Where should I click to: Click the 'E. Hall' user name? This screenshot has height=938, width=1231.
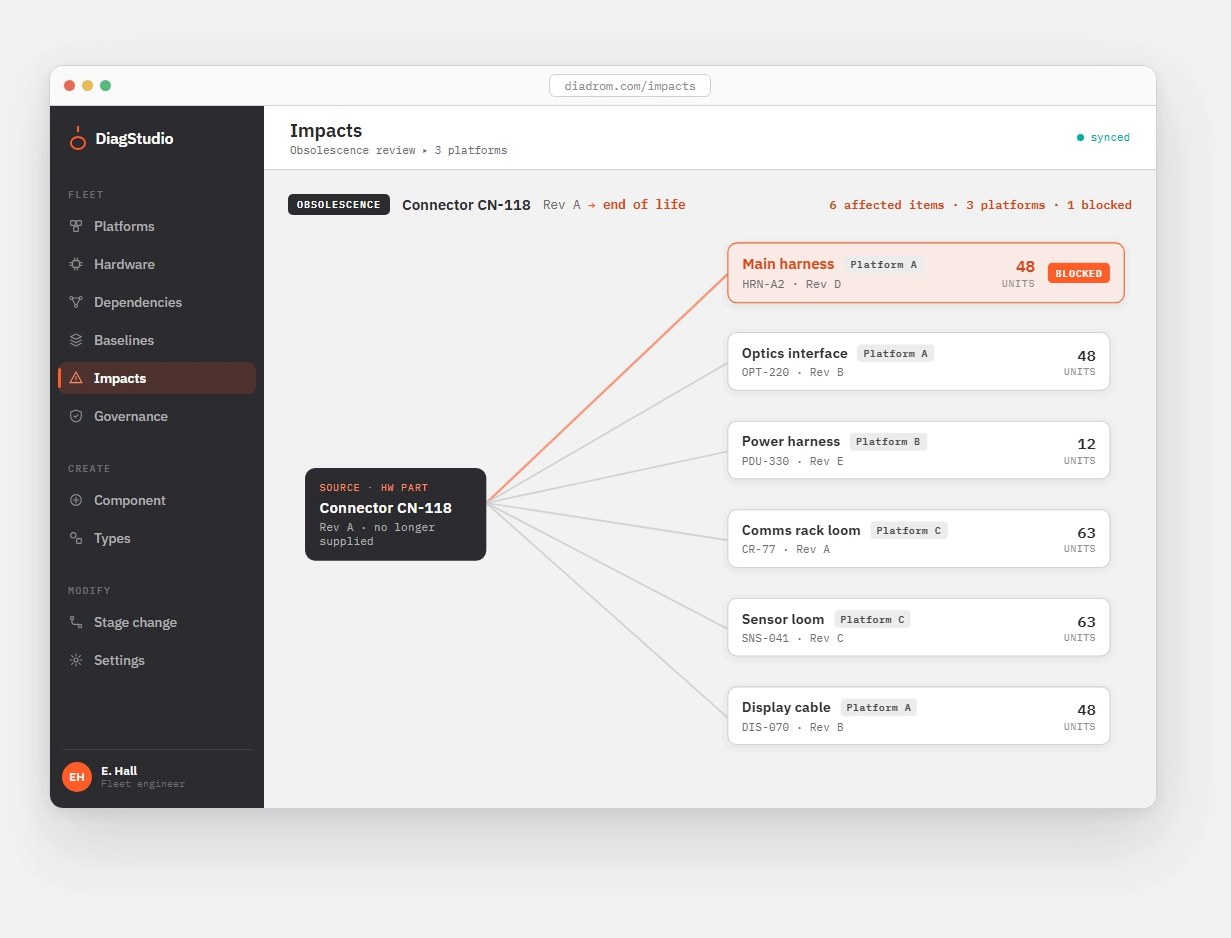[119, 771]
